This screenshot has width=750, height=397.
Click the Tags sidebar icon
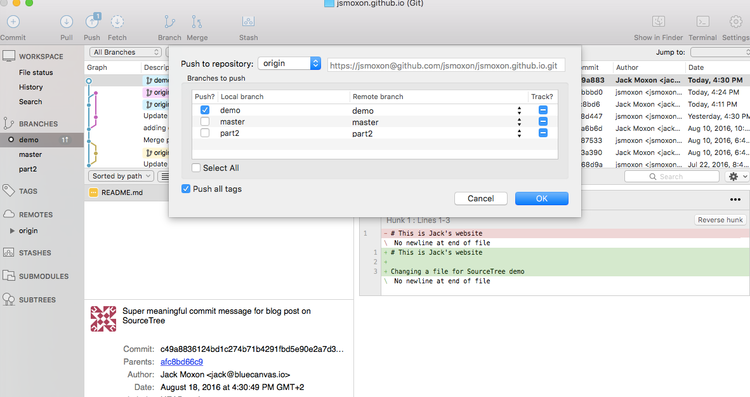coord(9,191)
